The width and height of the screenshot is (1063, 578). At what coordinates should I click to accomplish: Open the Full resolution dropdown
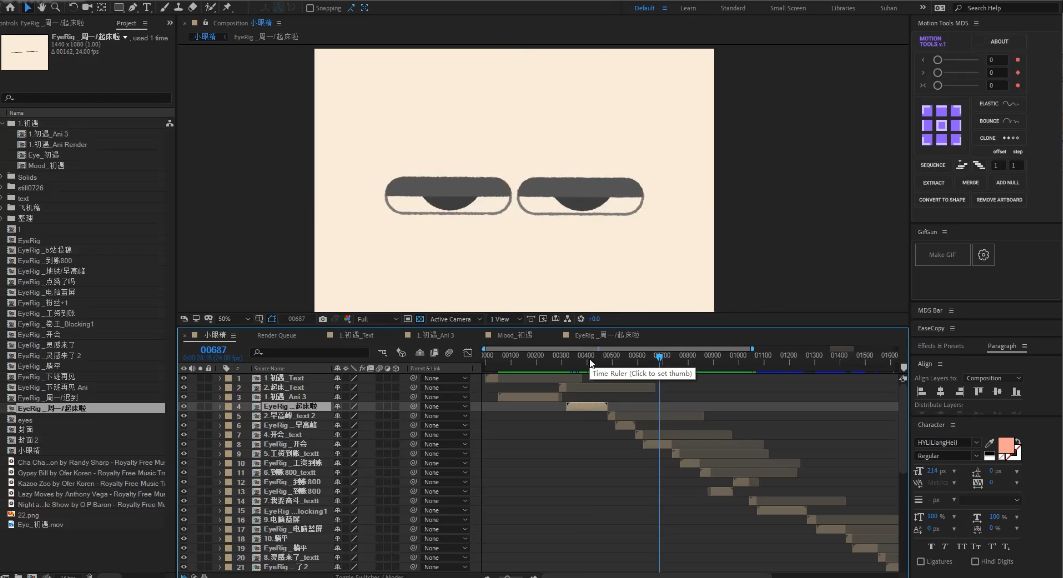[378, 318]
